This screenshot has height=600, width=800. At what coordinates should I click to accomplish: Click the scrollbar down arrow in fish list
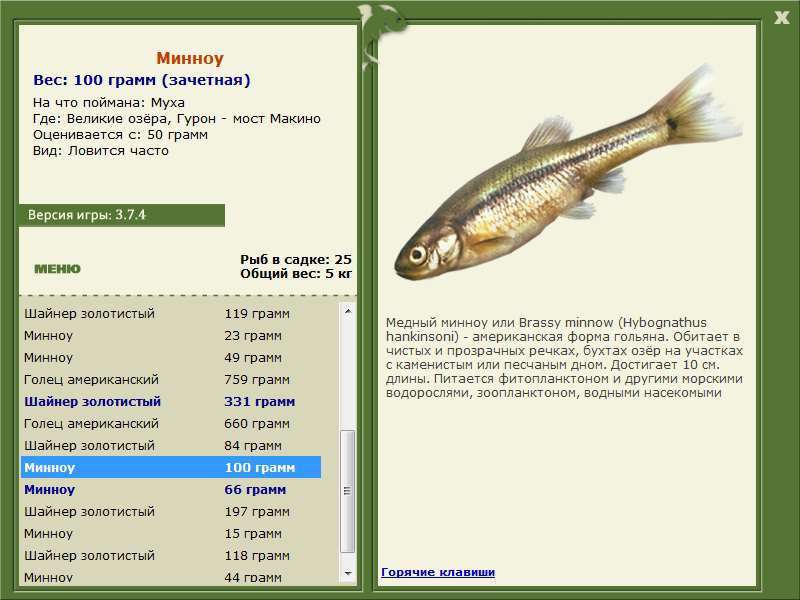coord(348,573)
